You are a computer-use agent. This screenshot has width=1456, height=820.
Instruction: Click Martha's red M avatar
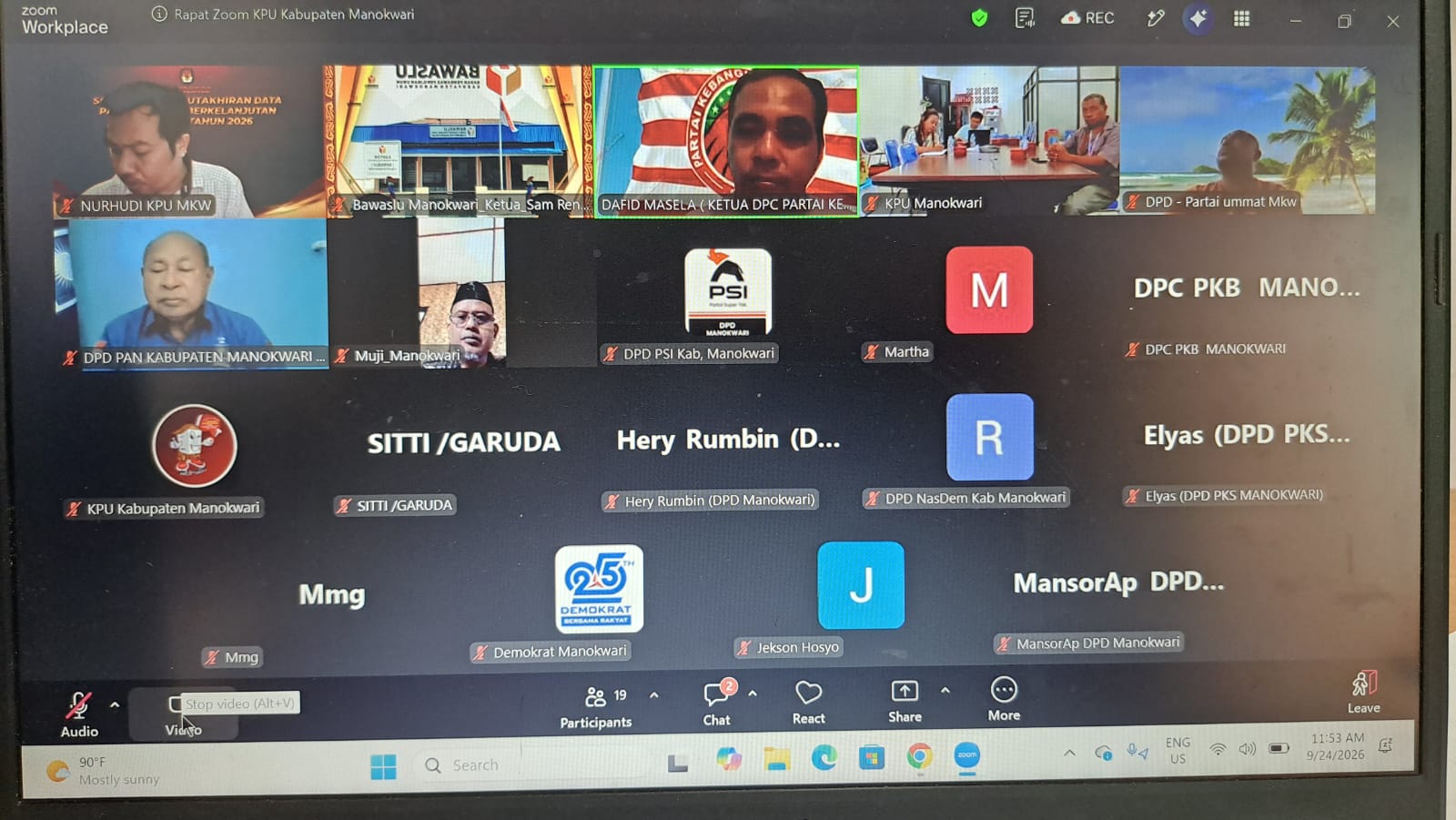point(989,289)
